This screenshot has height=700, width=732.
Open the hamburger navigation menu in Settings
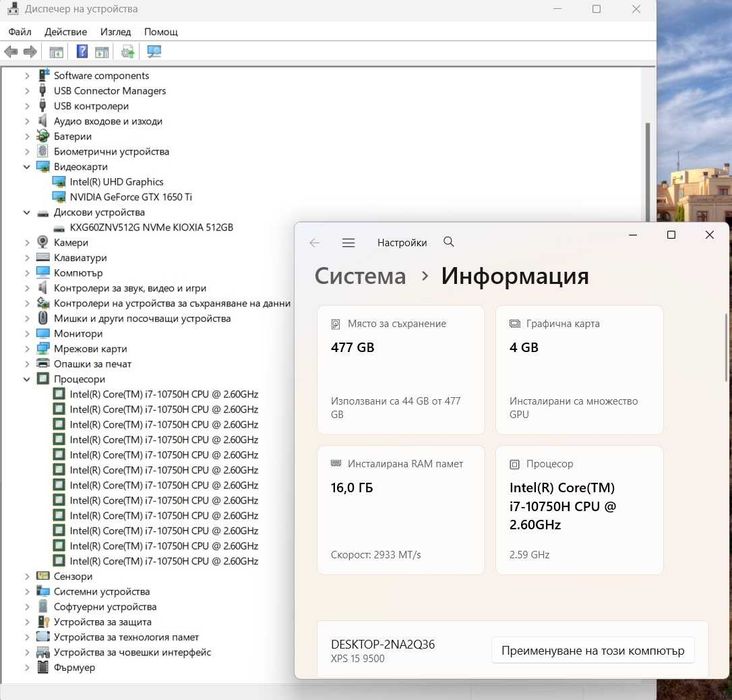(x=348, y=242)
